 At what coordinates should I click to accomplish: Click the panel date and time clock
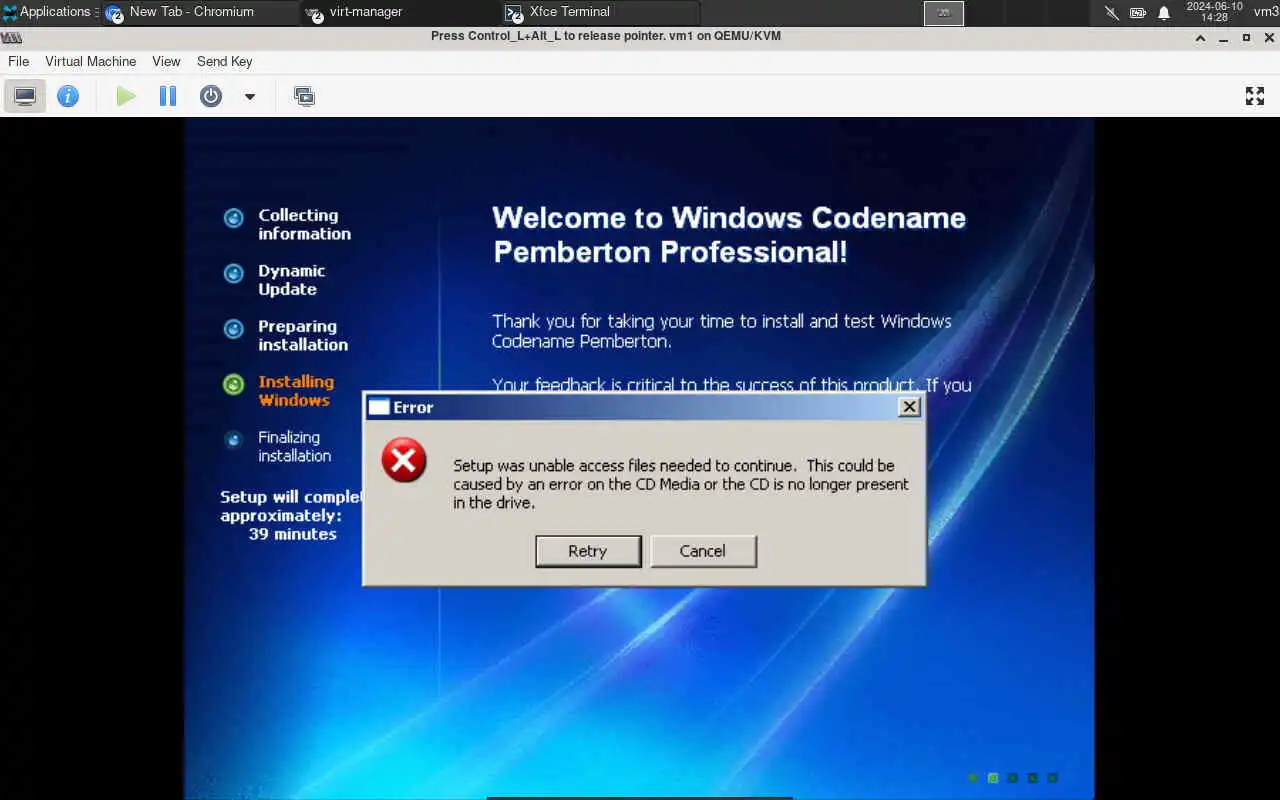pyautogui.click(x=1214, y=12)
